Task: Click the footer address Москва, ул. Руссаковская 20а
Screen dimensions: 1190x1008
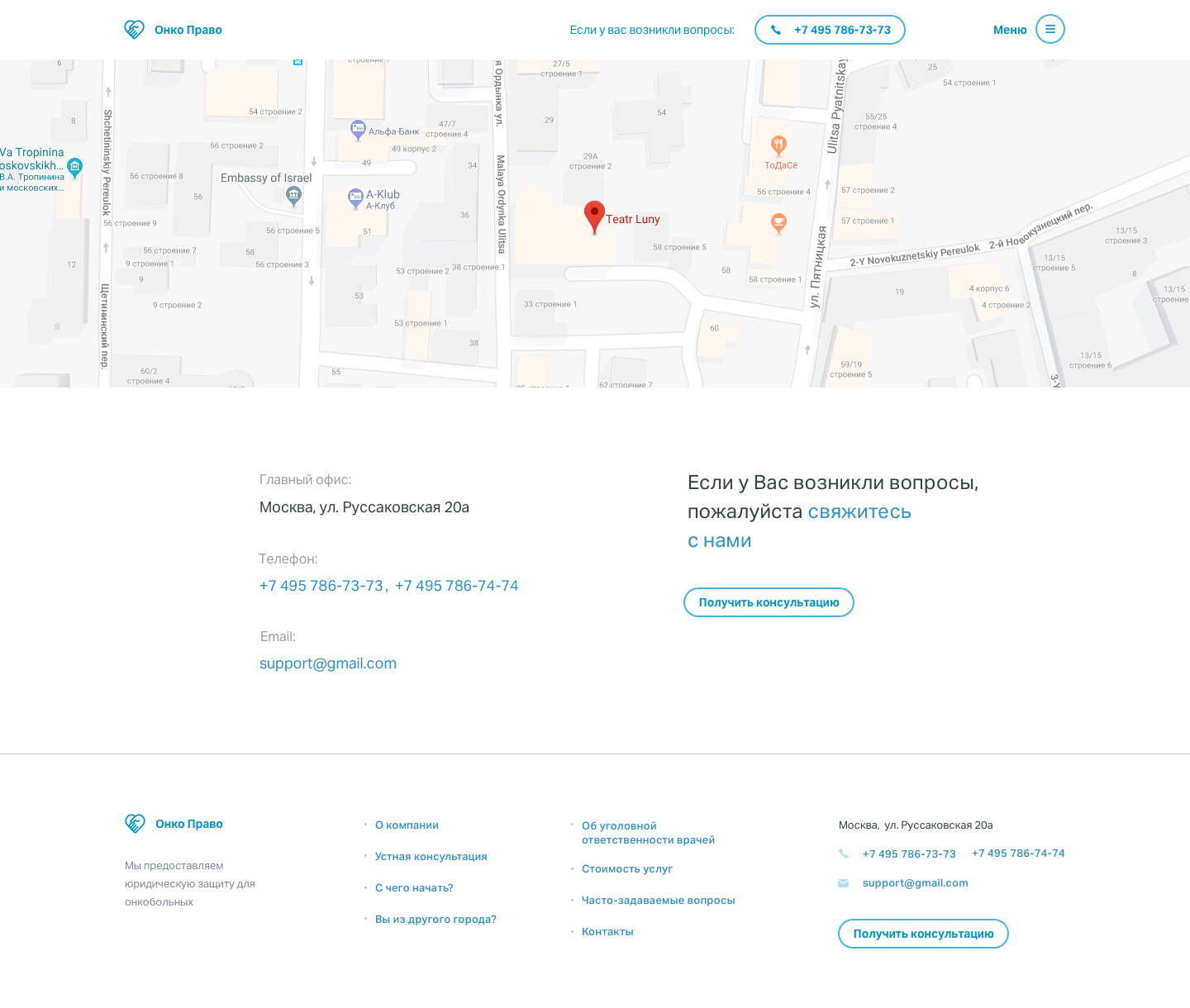Action: point(916,825)
